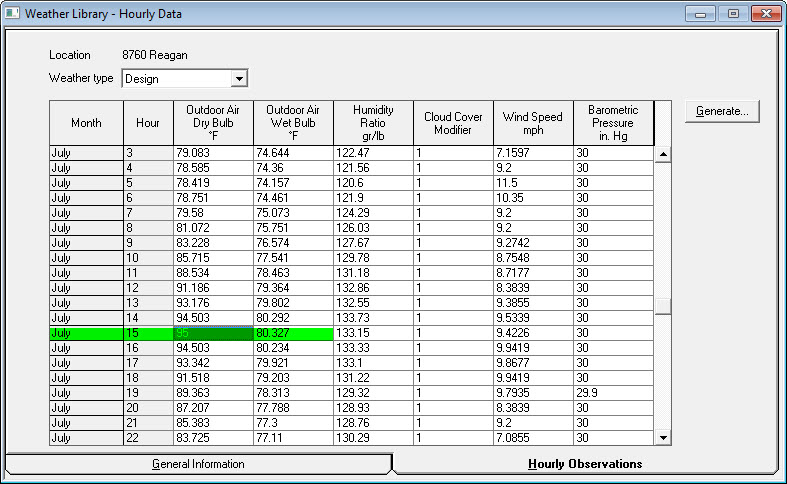Image resolution: width=787 pixels, height=484 pixels.
Task: Click humidity ratio value 132.55
Action: tap(373, 303)
